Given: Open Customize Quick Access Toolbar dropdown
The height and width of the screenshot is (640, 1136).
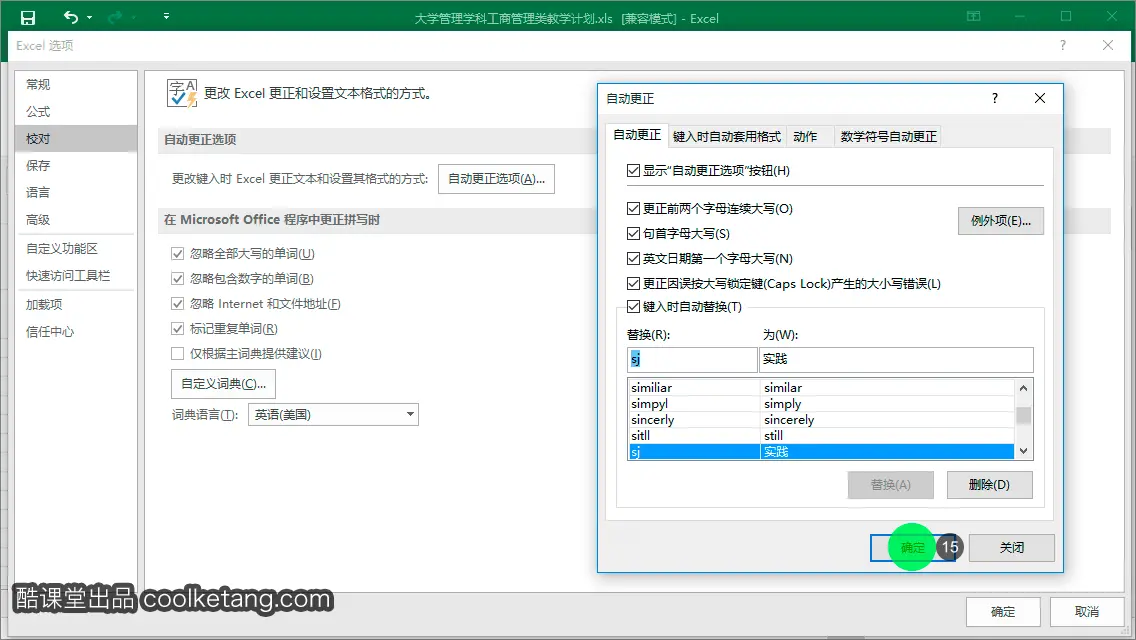Looking at the screenshot, I should pos(167,16).
